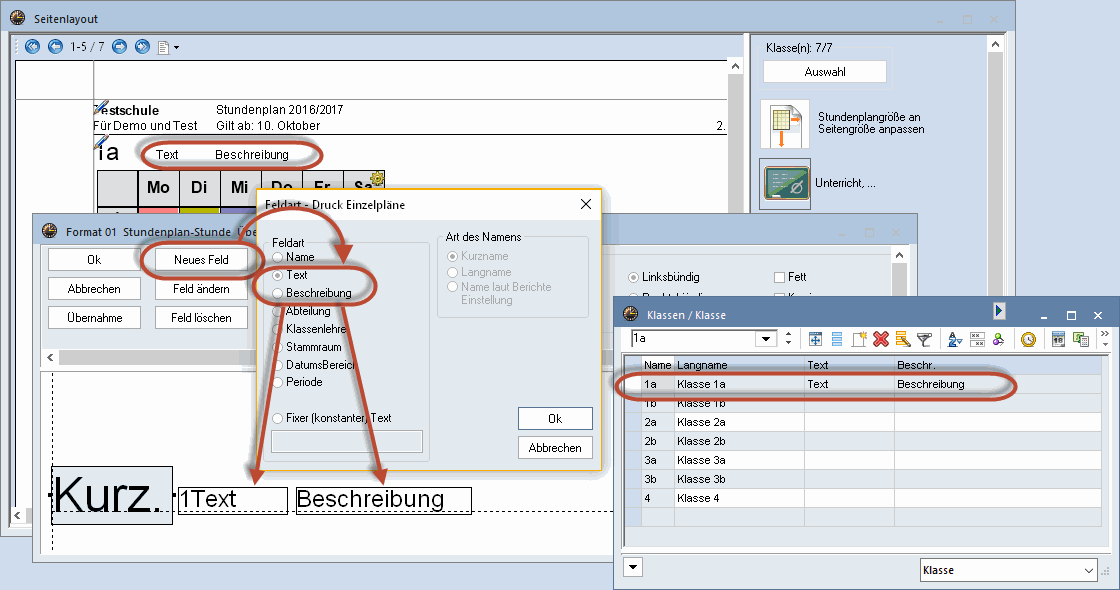Click the move/arrange window toolbar icon

click(815, 339)
